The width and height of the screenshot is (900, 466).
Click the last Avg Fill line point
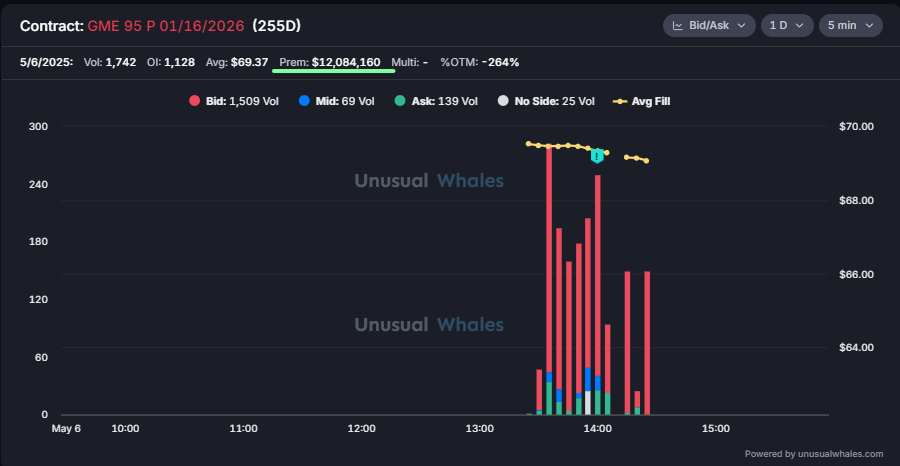(646, 161)
